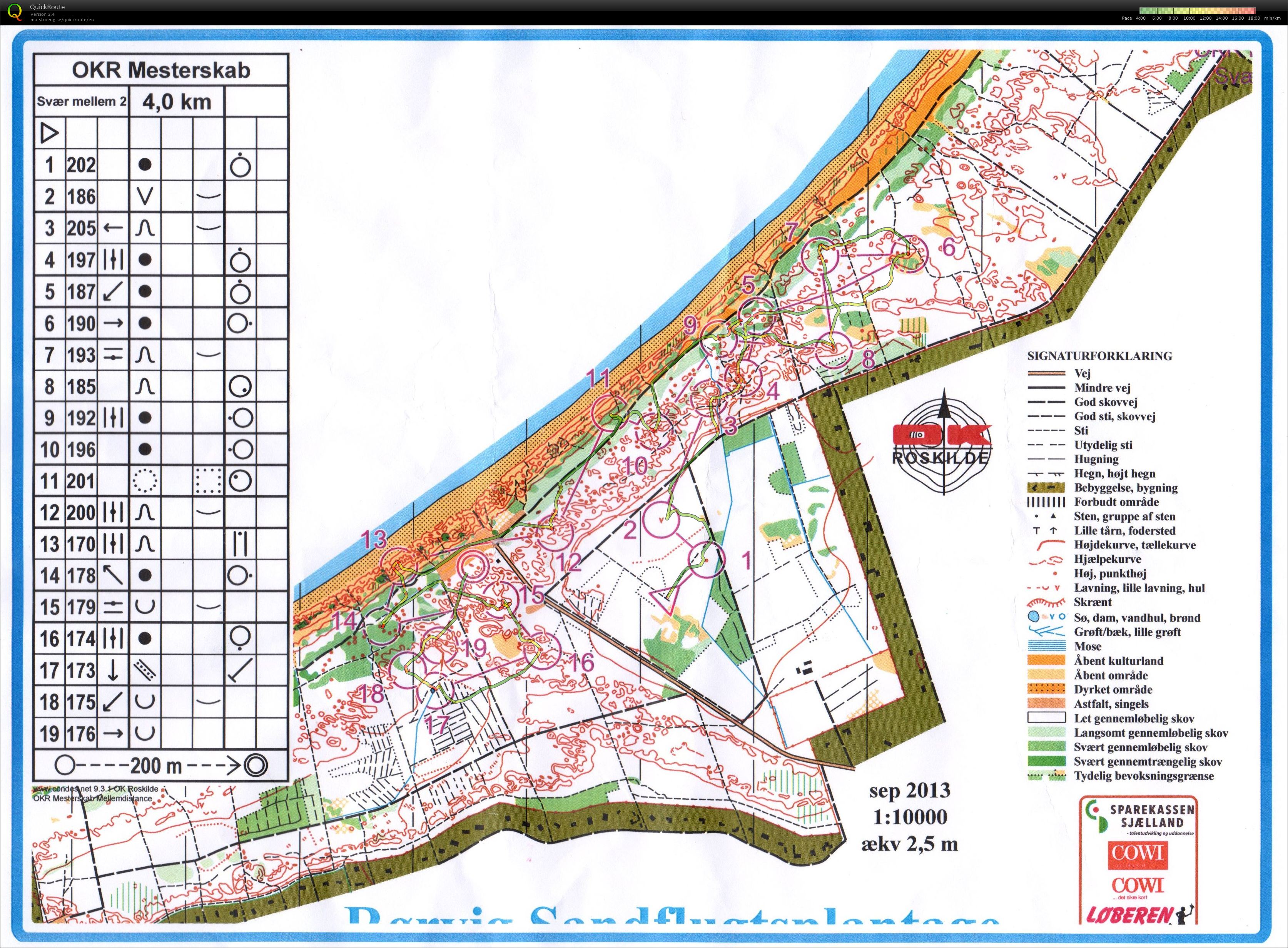Click the '1:10000' map scale text
Image resolution: width=1288 pixels, height=948 pixels.
910,817
